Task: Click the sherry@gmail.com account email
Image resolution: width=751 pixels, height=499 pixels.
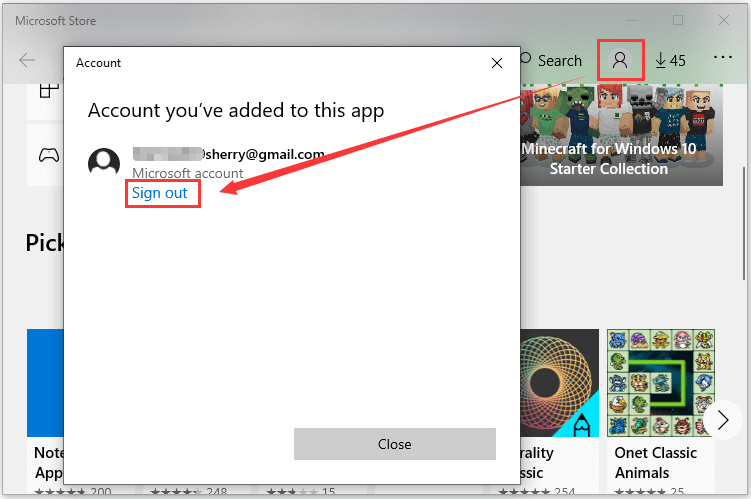Action: pos(229,154)
